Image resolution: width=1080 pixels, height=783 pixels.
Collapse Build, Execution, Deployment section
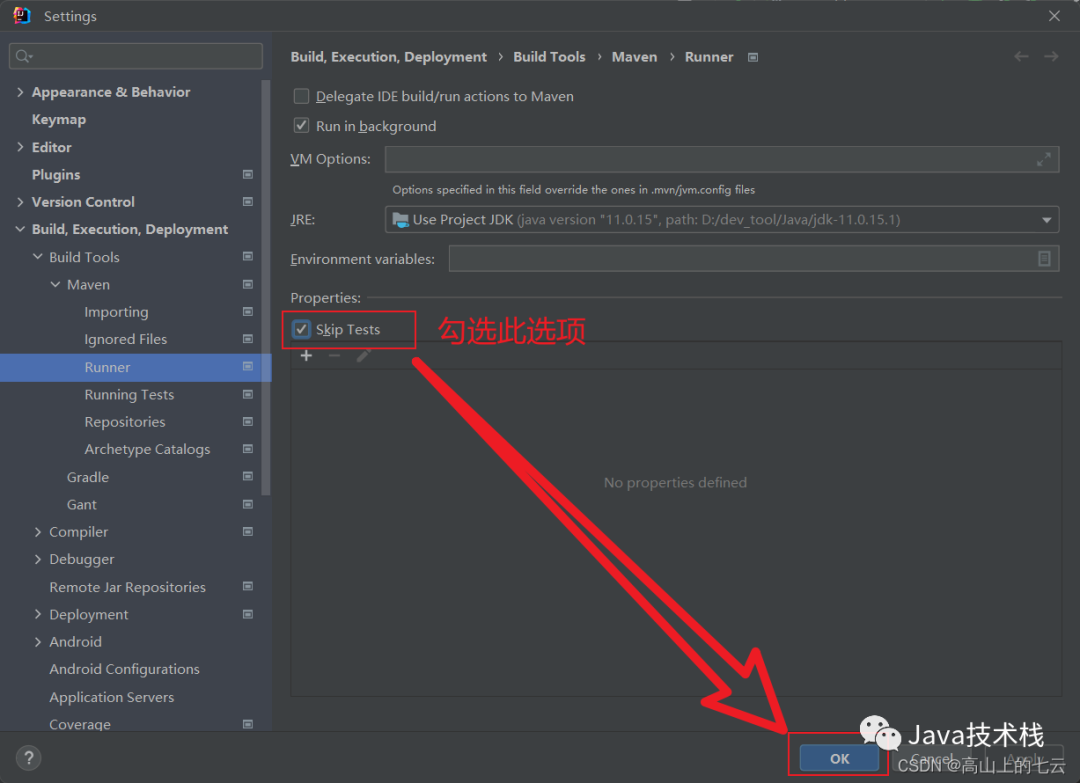click(20, 229)
